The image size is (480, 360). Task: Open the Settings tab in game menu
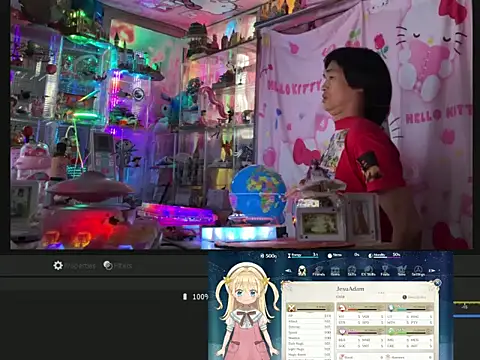(418, 271)
